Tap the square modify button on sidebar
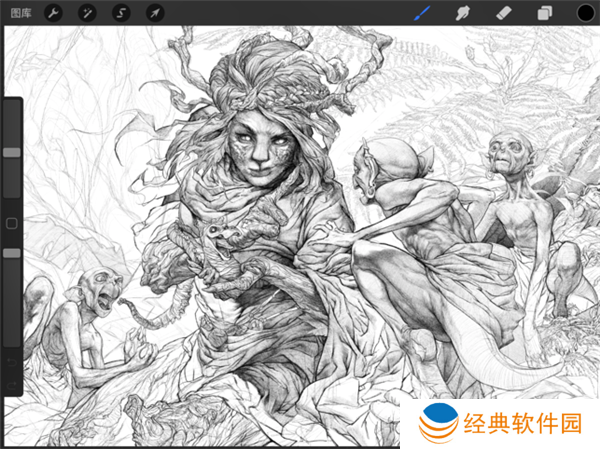The image size is (600, 449). click(x=12, y=223)
